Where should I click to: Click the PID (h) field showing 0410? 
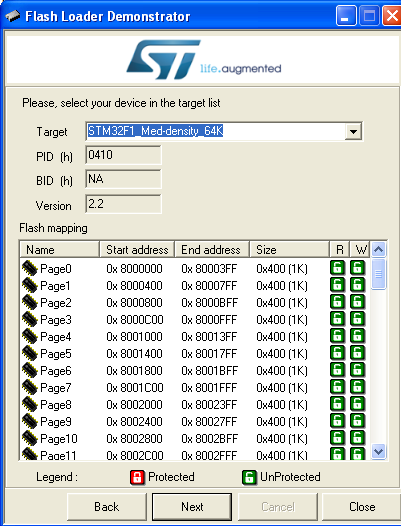(x=123, y=155)
